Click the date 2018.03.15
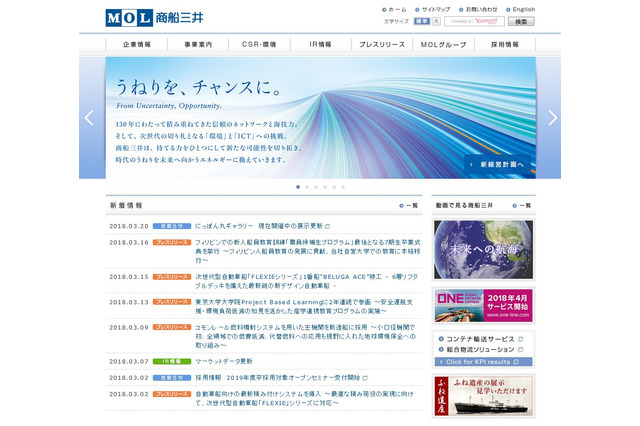 pyautogui.click(x=129, y=277)
